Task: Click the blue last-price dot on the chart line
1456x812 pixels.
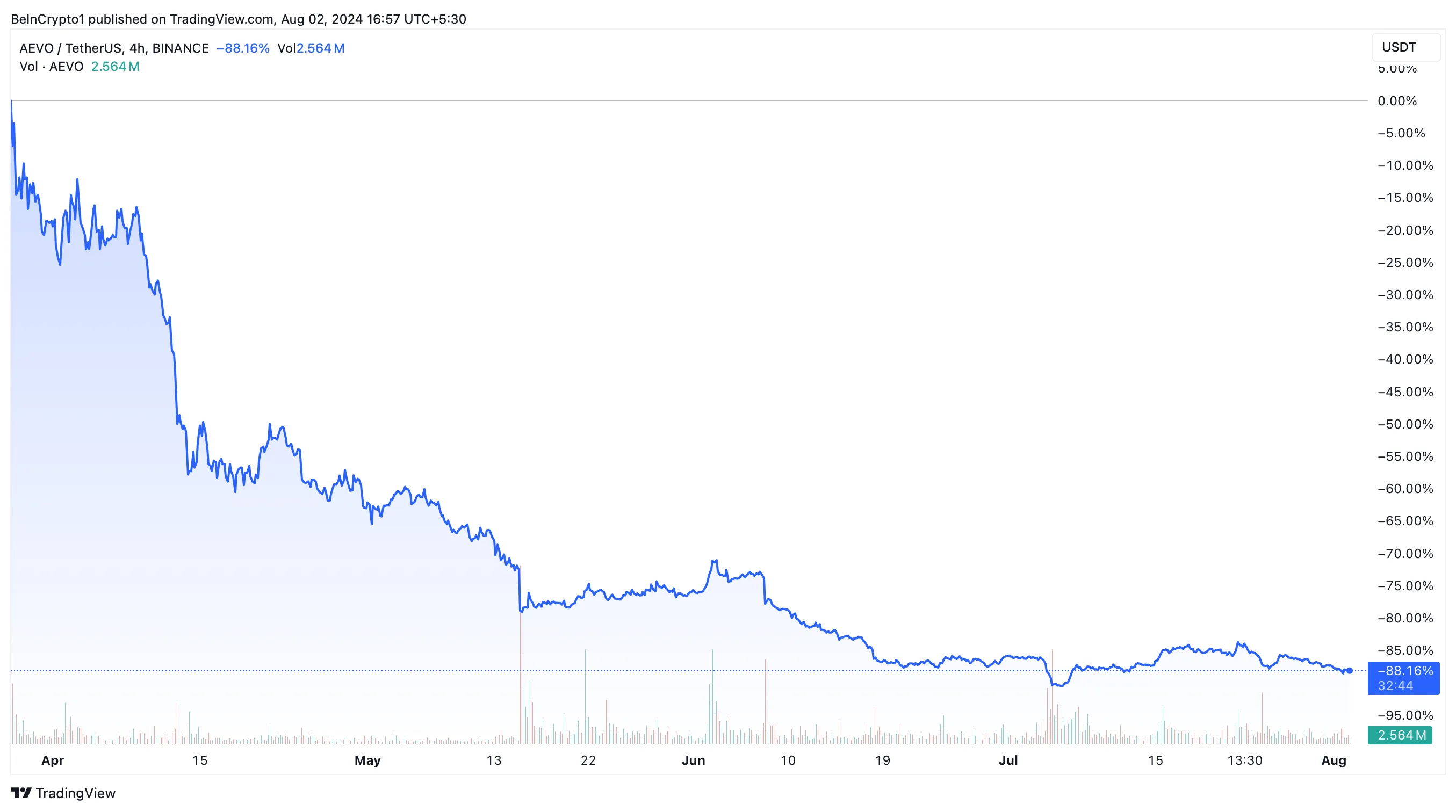Action: point(1349,671)
